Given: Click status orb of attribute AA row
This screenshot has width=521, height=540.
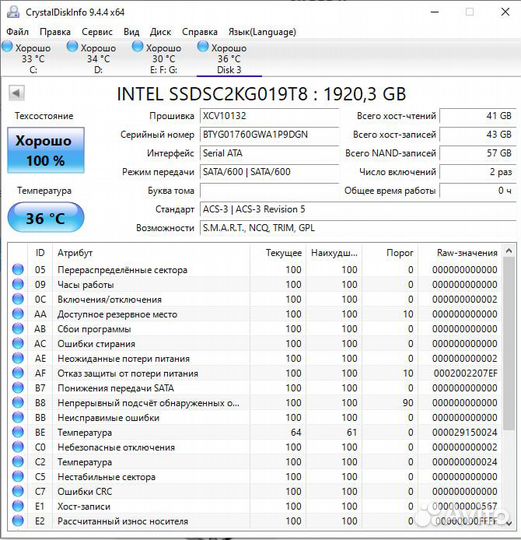Looking at the screenshot, I should click(x=18, y=314).
